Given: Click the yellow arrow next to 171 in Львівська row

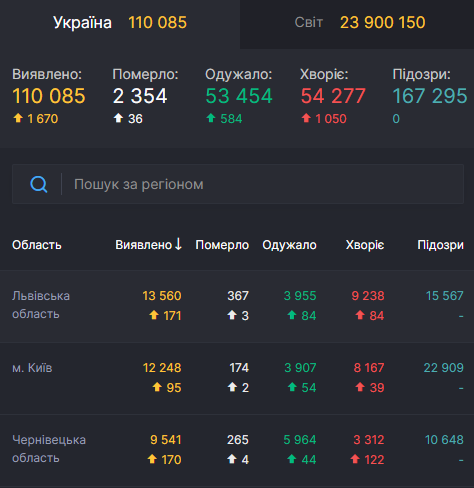Looking at the screenshot, I should point(154,315).
